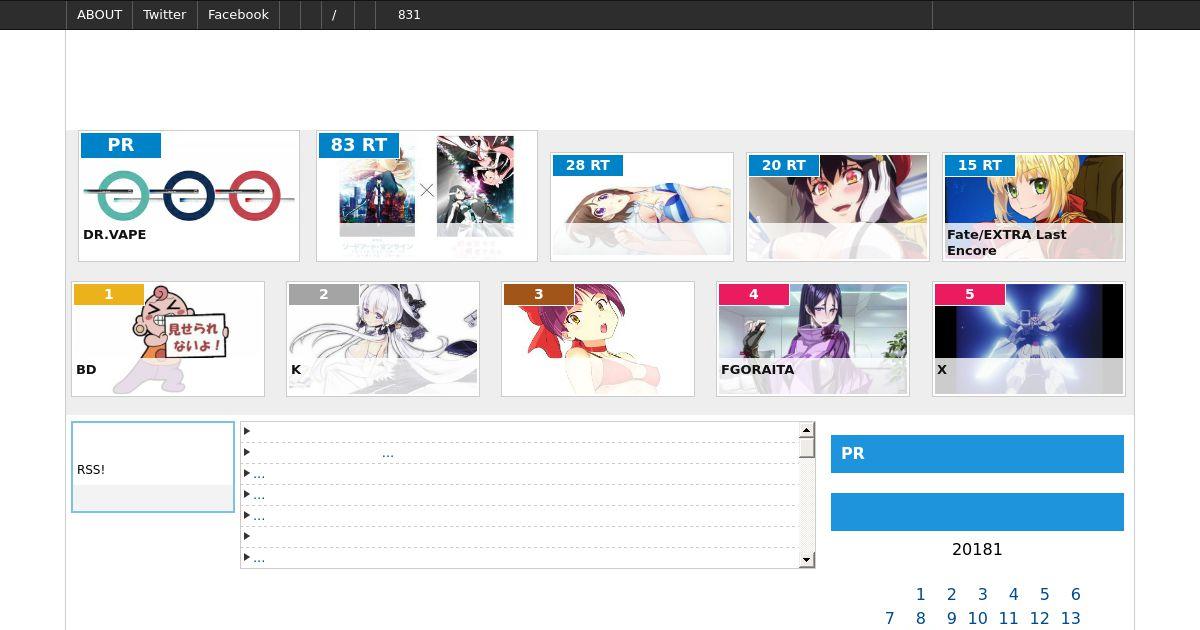Open the 20 RT article thumbnail
The image size is (1200, 630).
click(838, 207)
